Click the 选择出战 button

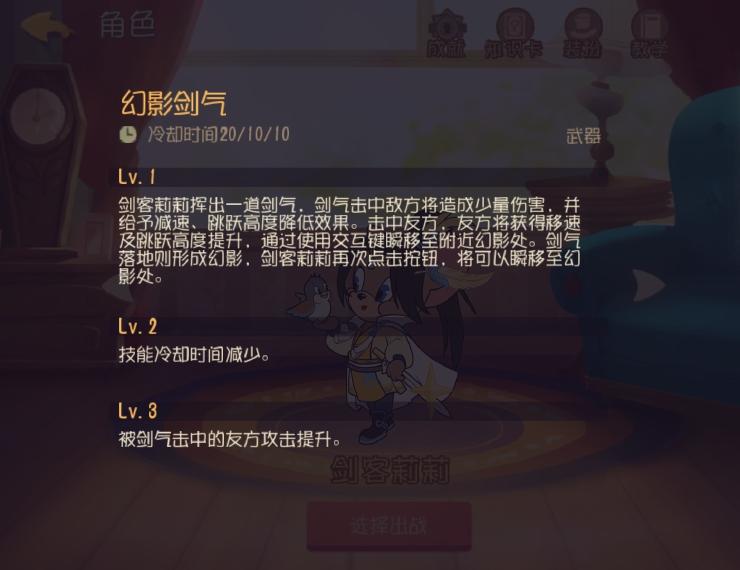pyautogui.click(x=389, y=526)
